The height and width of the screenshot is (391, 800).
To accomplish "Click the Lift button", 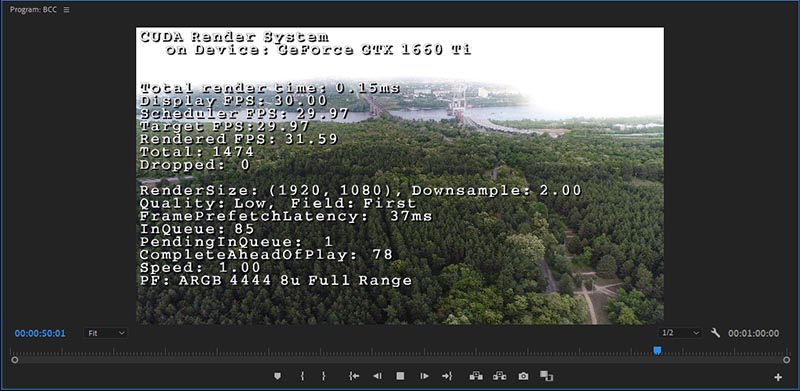I will point(476,376).
